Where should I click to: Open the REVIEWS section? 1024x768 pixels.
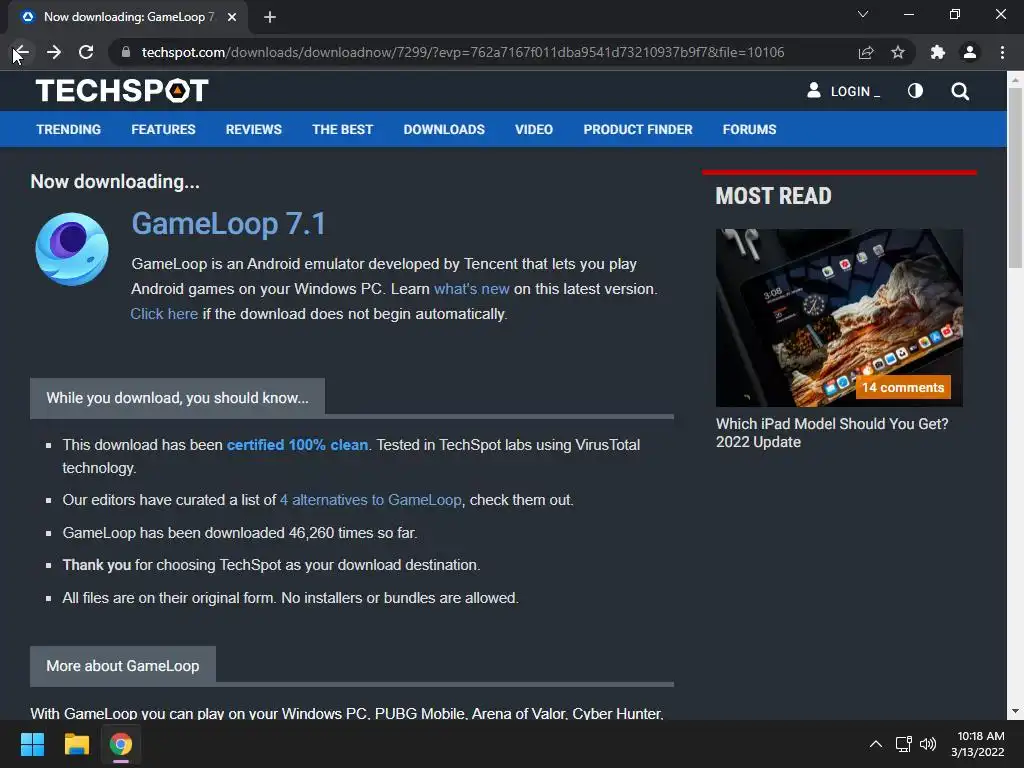pyautogui.click(x=253, y=129)
